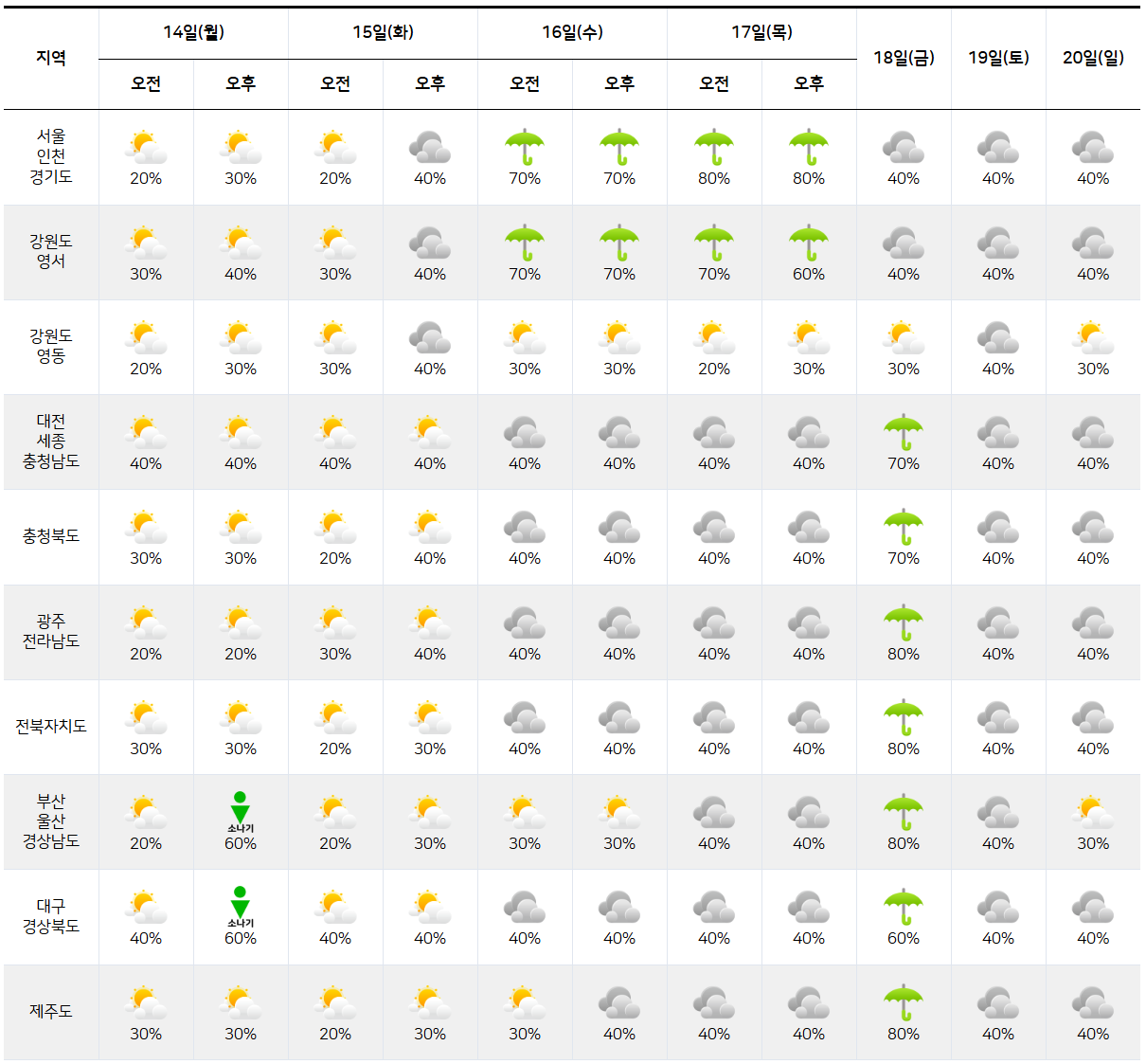Select the umbrella icon for 서울 on 16일 오전
Screen dimensions: 1146x1064
tap(525, 148)
